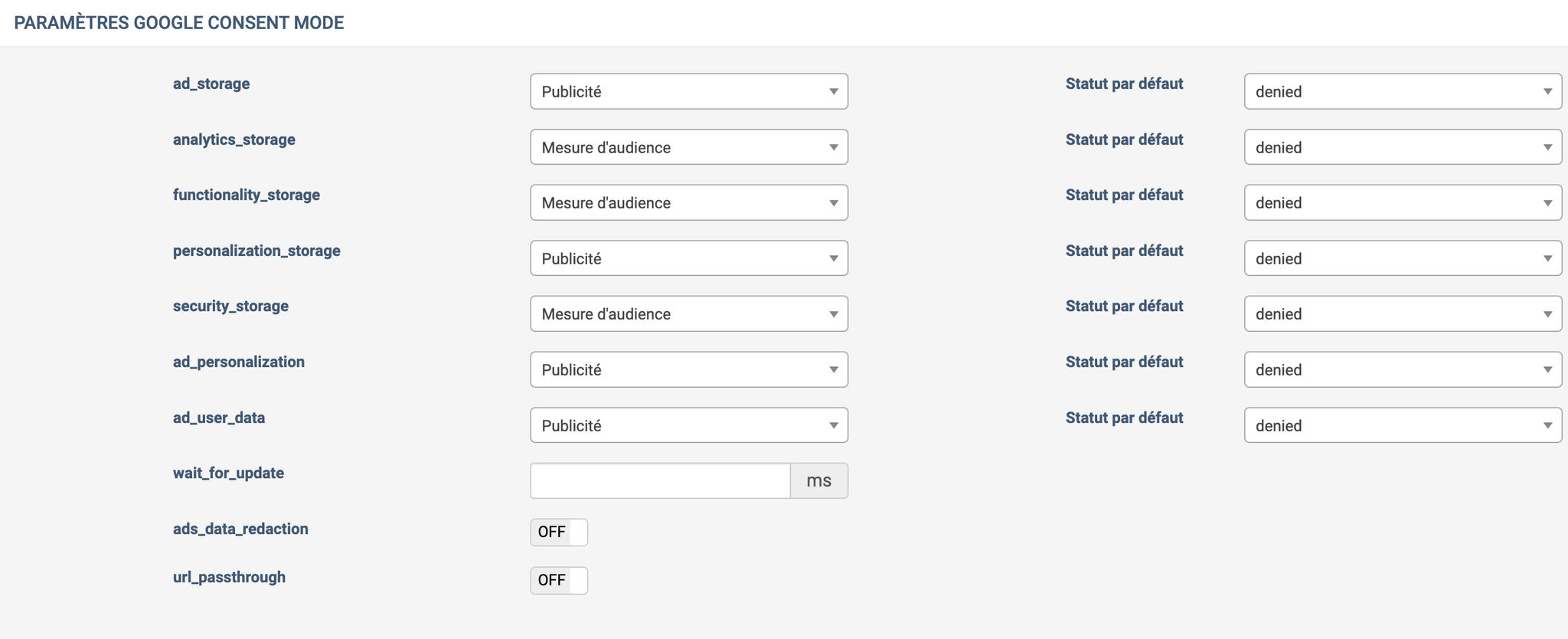
Task: Change functionality_storage default status dropdown
Action: click(1403, 202)
